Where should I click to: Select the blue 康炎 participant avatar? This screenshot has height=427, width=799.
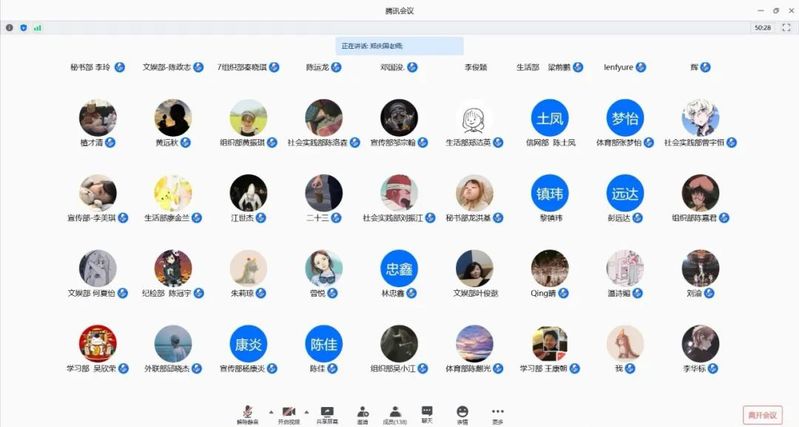[x=248, y=344]
